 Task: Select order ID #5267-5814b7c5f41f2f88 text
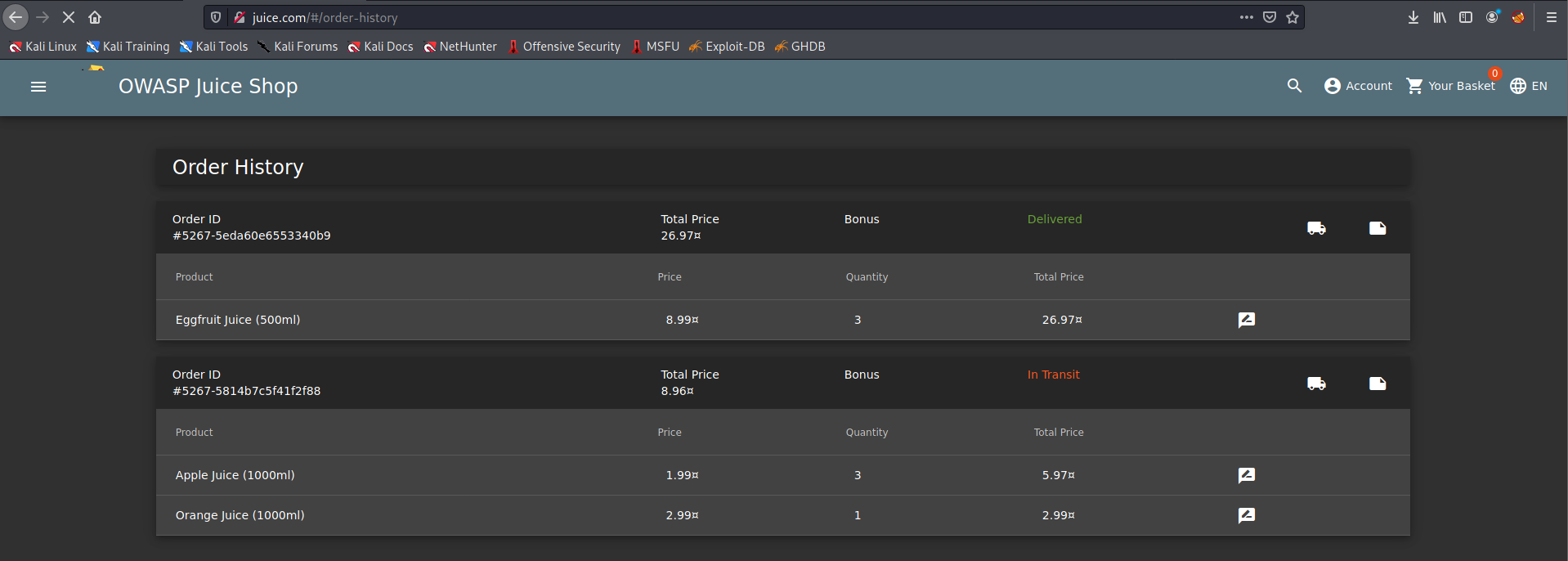click(x=247, y=391)
